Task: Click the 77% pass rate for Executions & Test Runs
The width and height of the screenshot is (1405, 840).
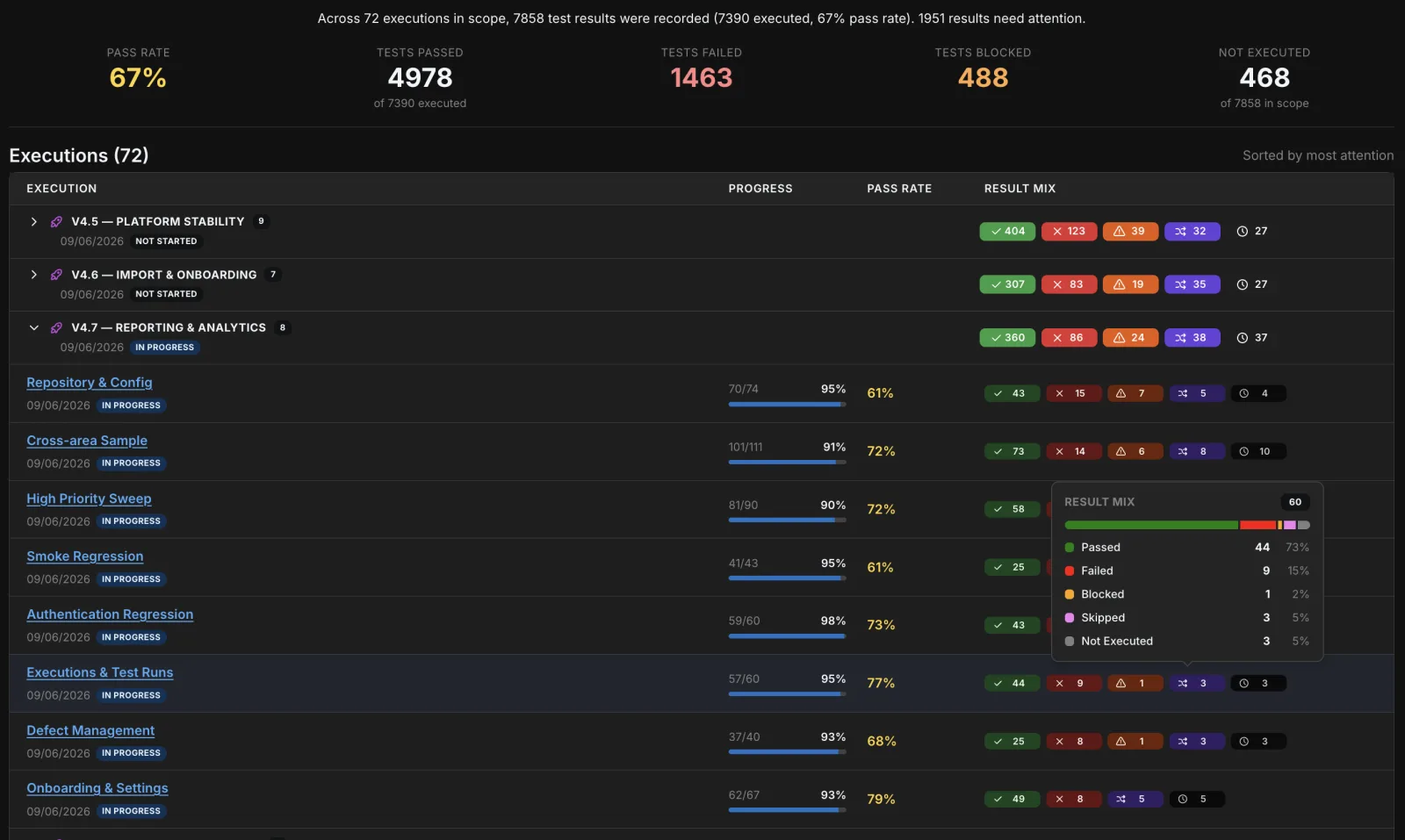Action: 881,683
